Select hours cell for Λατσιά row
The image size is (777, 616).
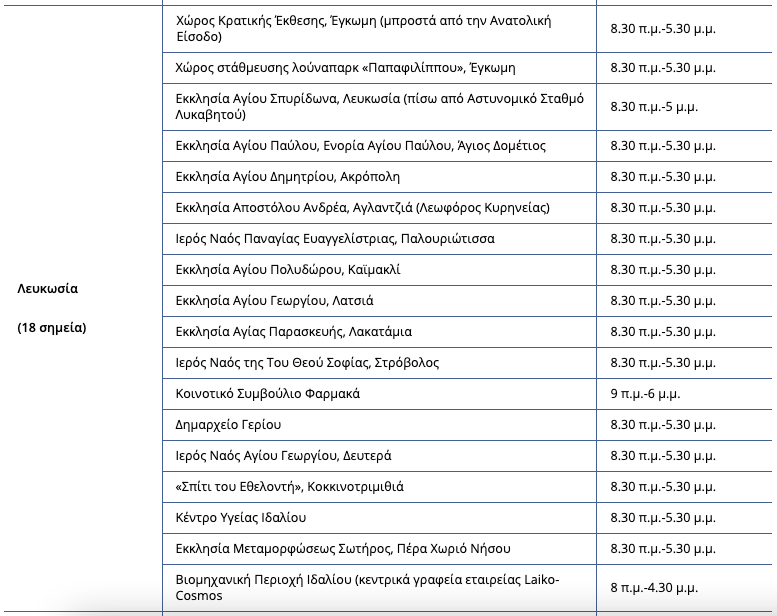(x=684, y=301)
